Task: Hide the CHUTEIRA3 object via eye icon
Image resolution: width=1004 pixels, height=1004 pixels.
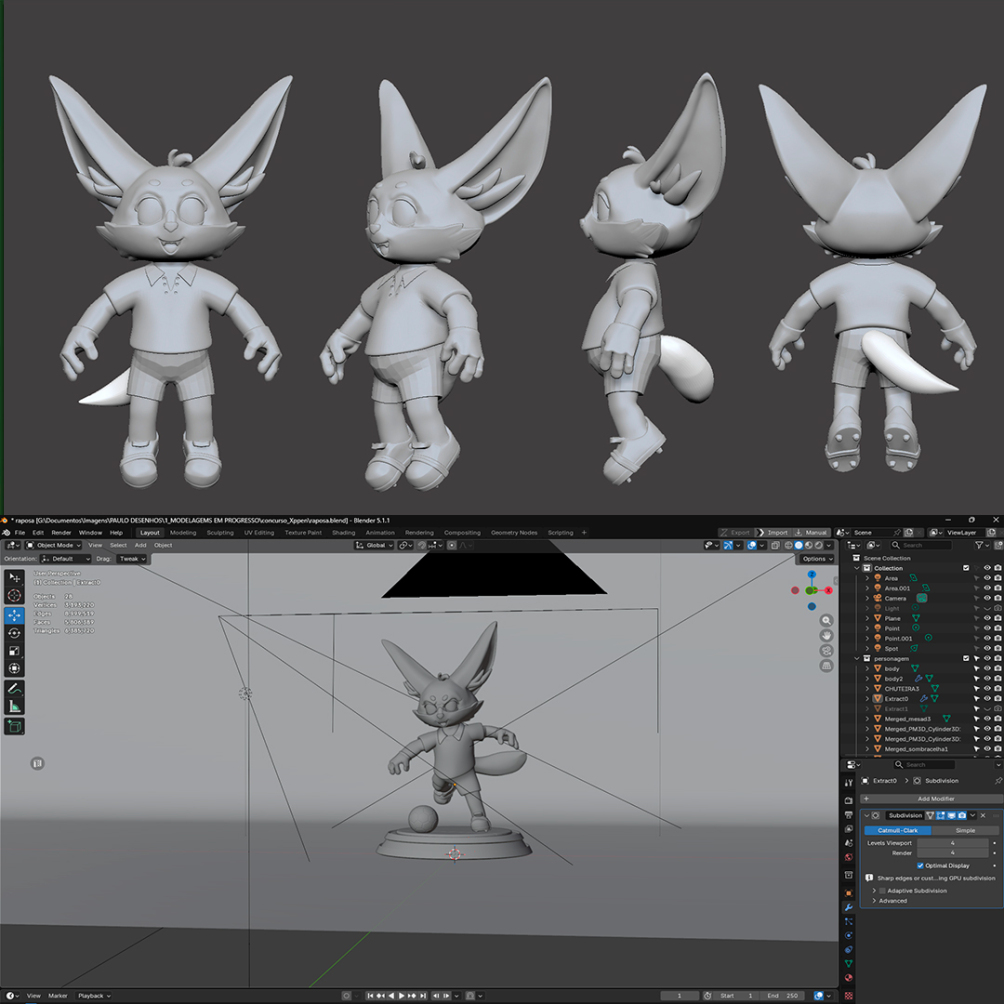Action: (x=987, y=688)
